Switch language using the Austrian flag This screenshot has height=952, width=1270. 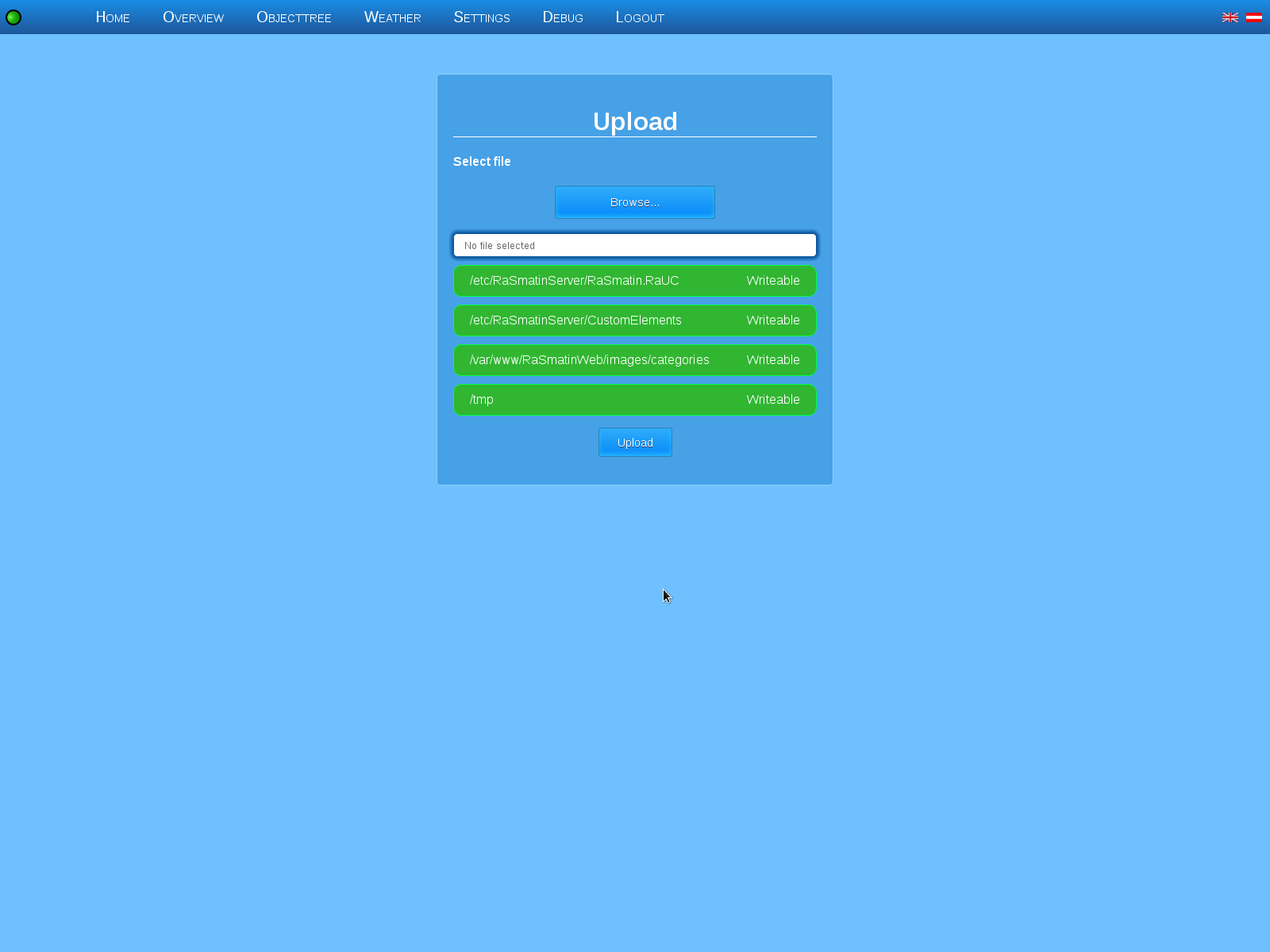pos(1253,17)
